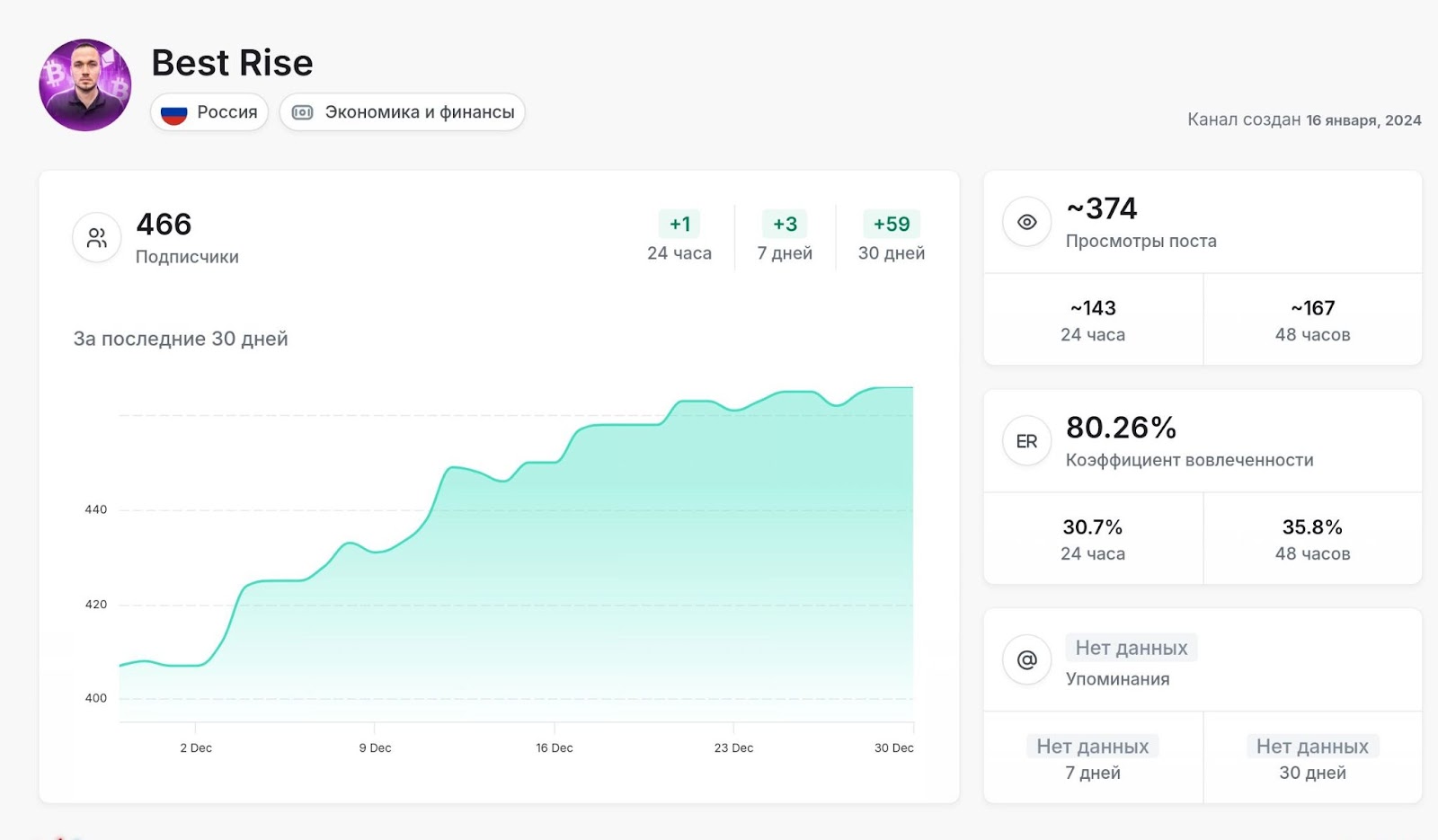Click the ER engagement rate icon
The image size is (1438, 840).
pyautogui.click(x=1027, y=441)
